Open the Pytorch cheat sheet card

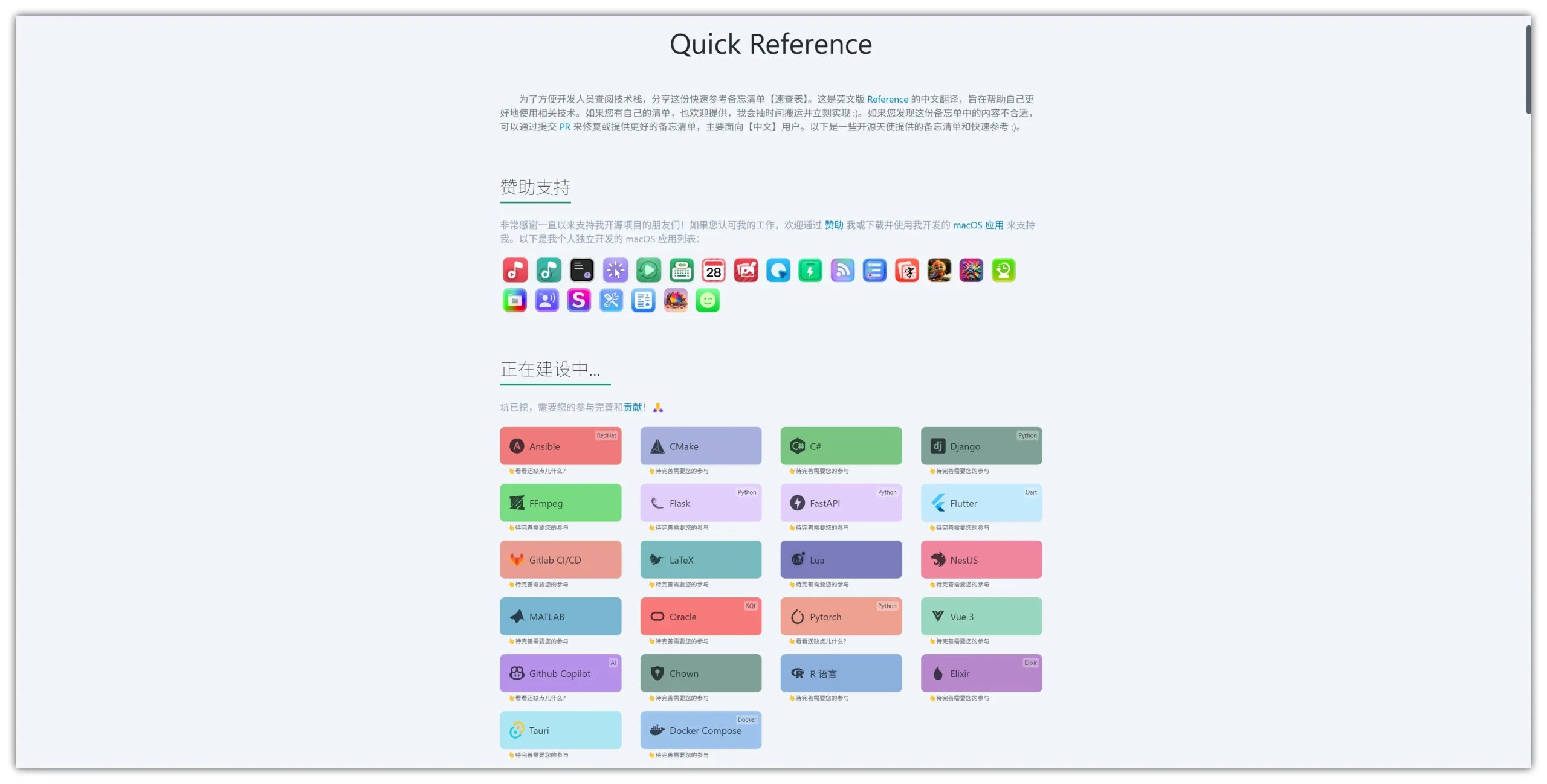(x=841, y=616)
